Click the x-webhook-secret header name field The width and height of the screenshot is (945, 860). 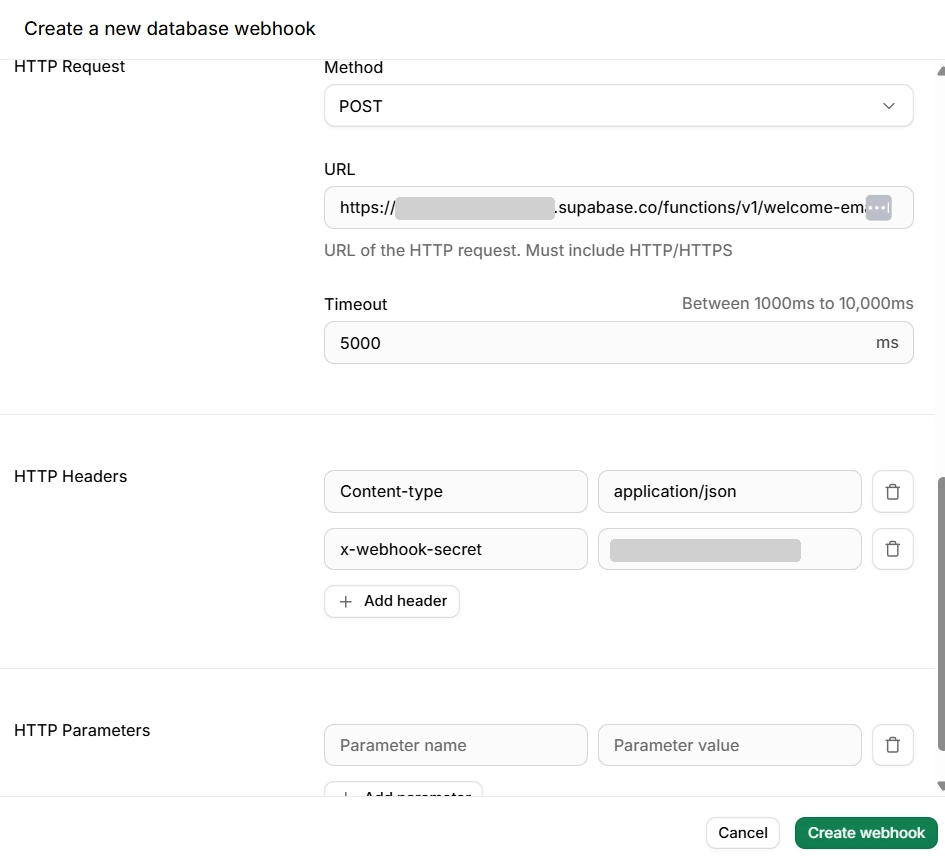(x=456, y=549)
